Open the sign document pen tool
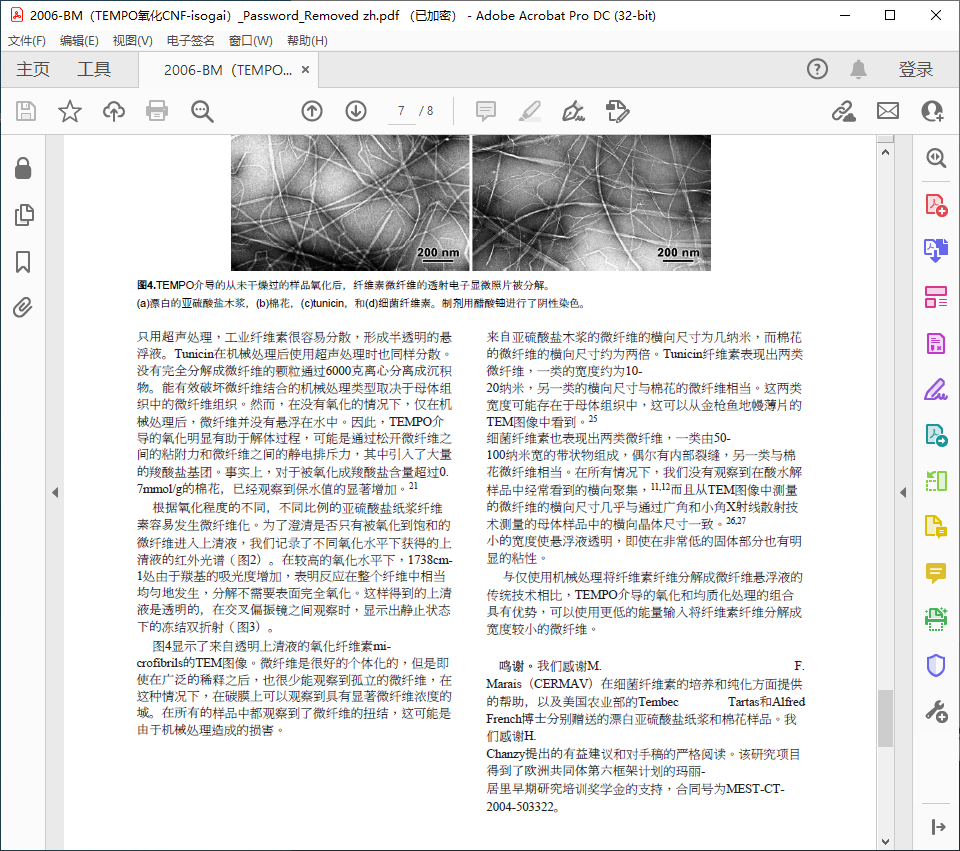960x851 pixels. 574,111
